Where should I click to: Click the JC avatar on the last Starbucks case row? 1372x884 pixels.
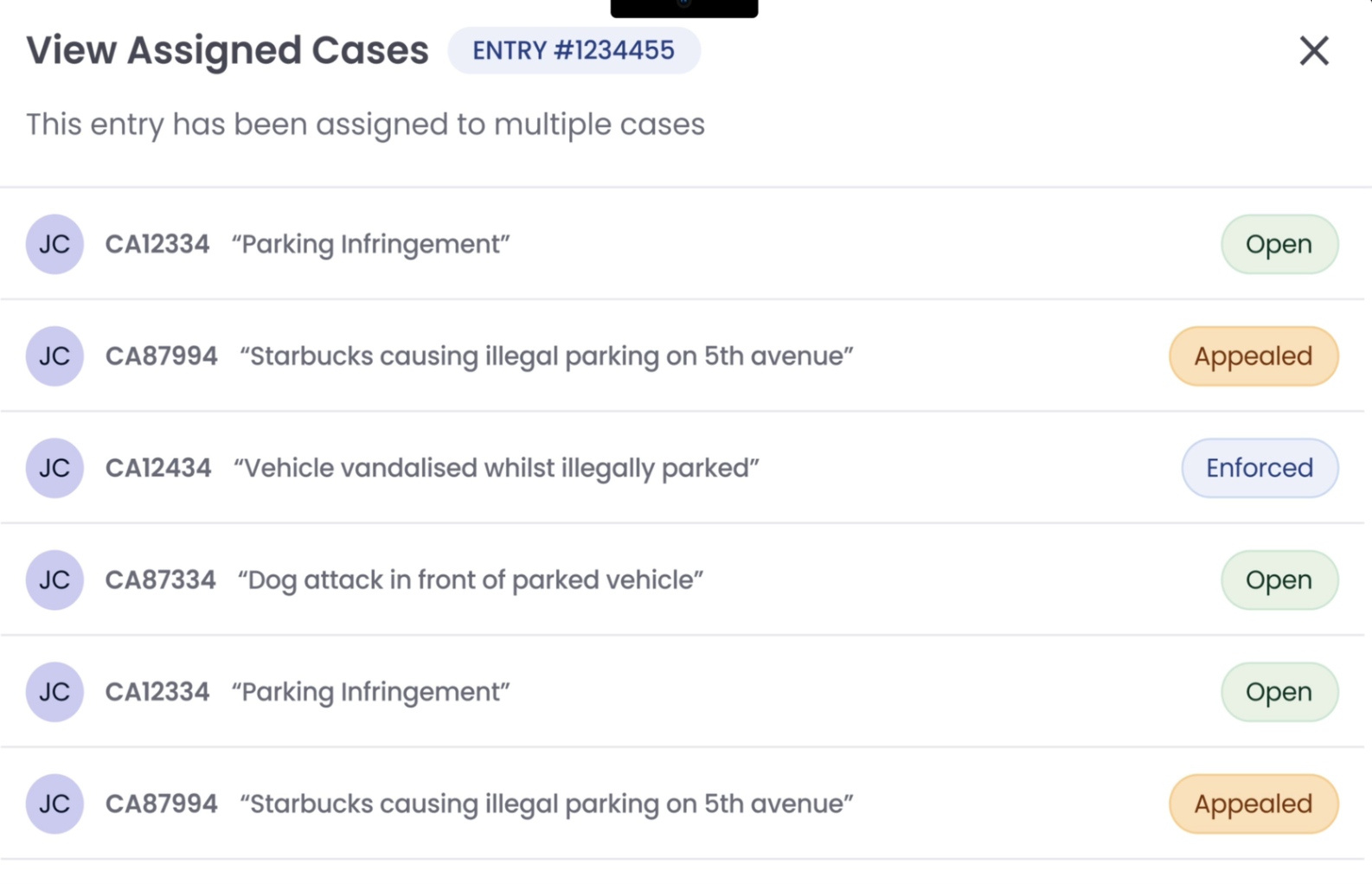click(x=54, y=804)
